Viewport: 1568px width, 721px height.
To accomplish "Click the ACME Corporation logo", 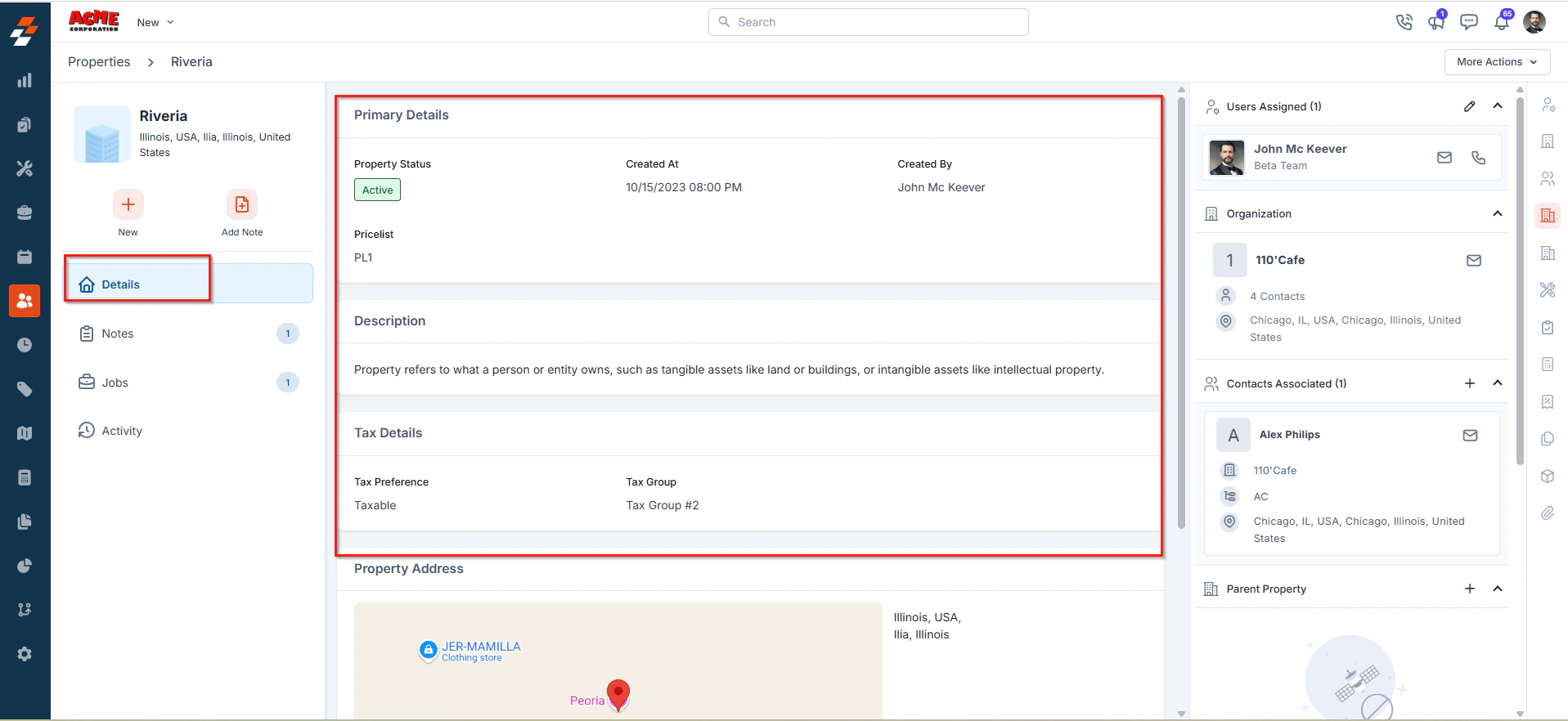I will point(94,20).
